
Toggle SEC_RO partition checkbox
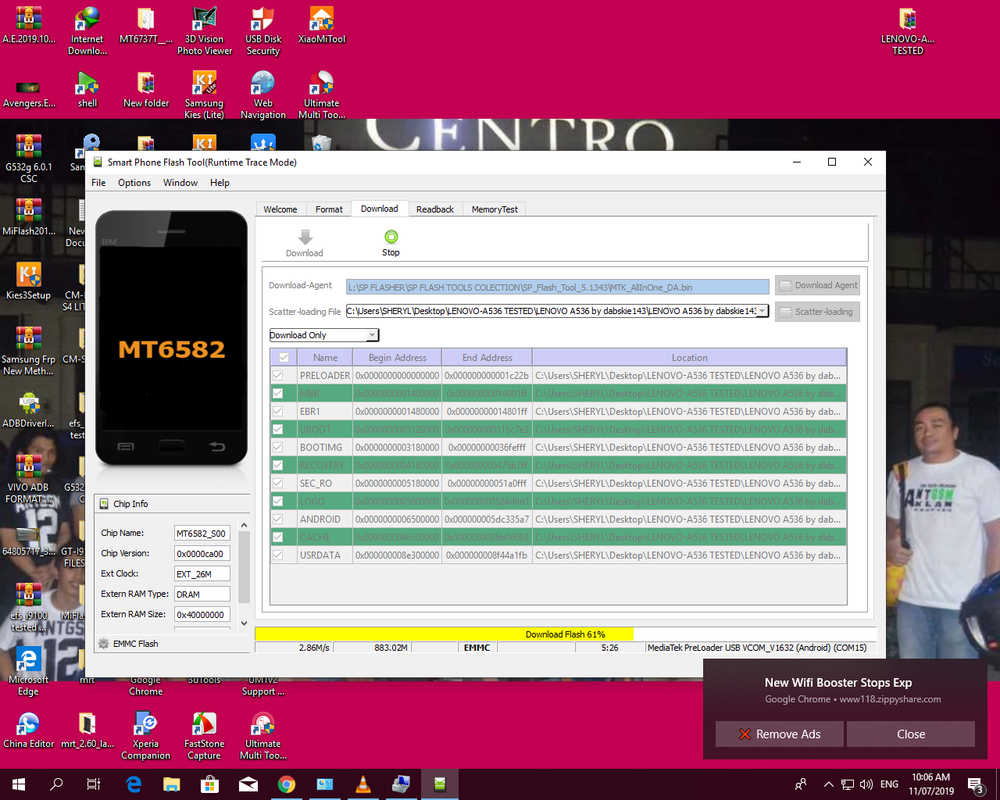pyautogui.click(x=277, y=483)
